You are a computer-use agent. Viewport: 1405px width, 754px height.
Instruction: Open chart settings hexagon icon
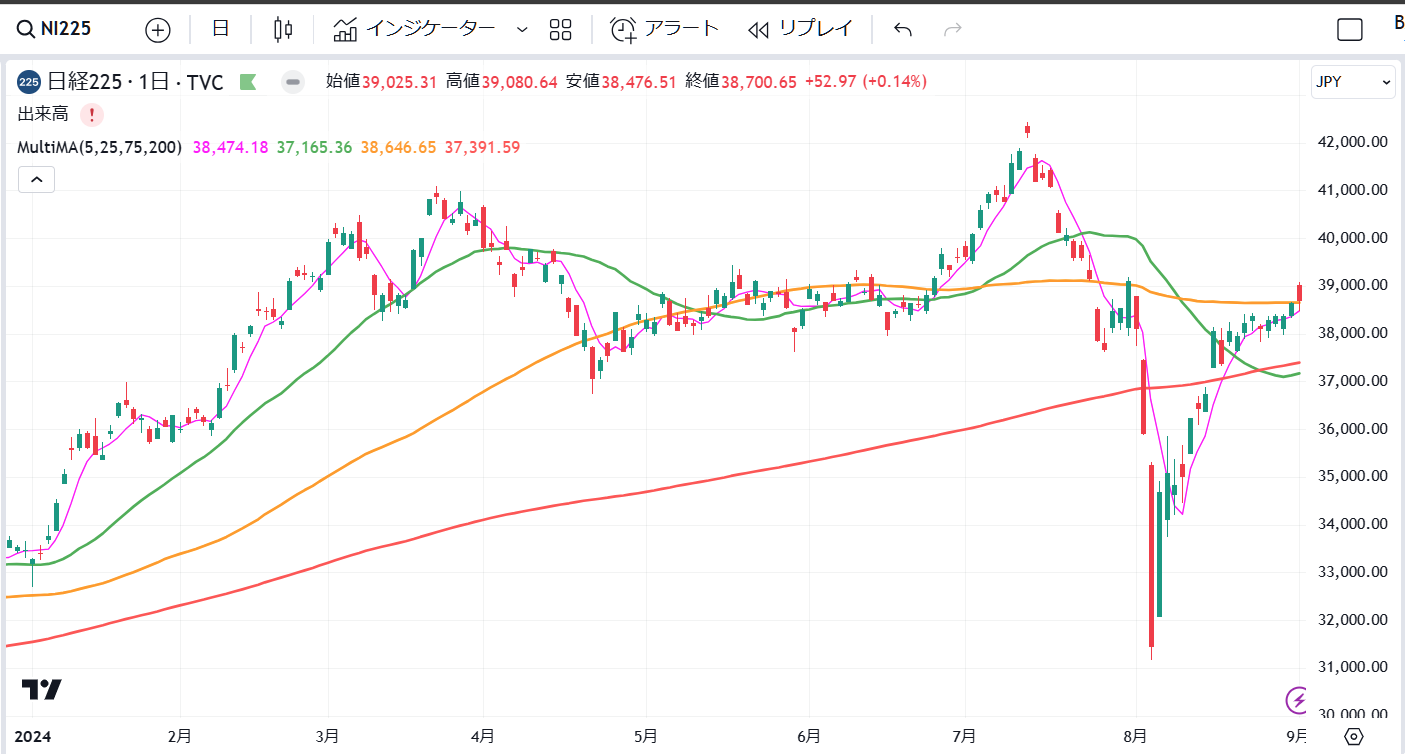(x=1353, y=737)
